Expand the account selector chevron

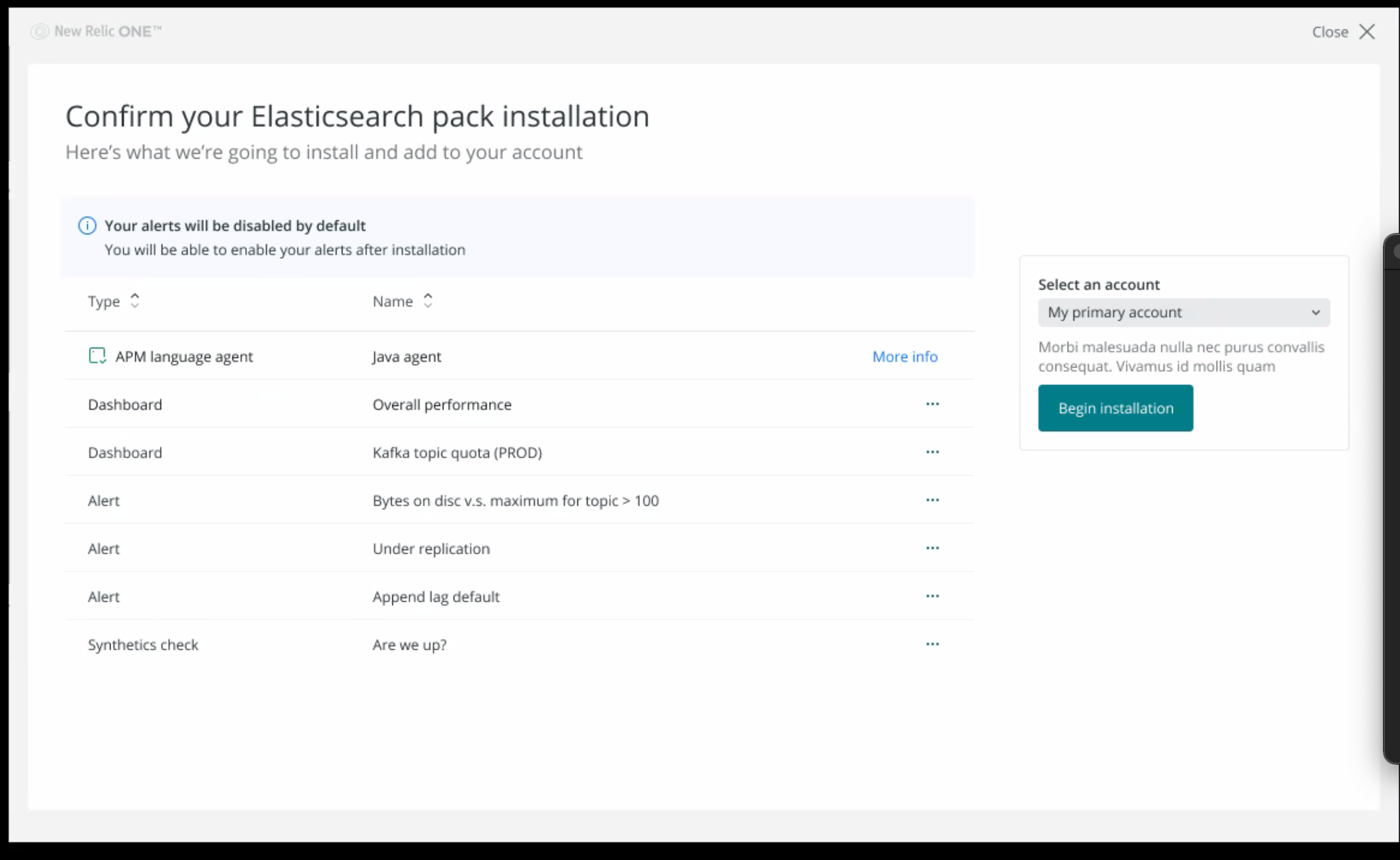click(x=1316, y=313)
